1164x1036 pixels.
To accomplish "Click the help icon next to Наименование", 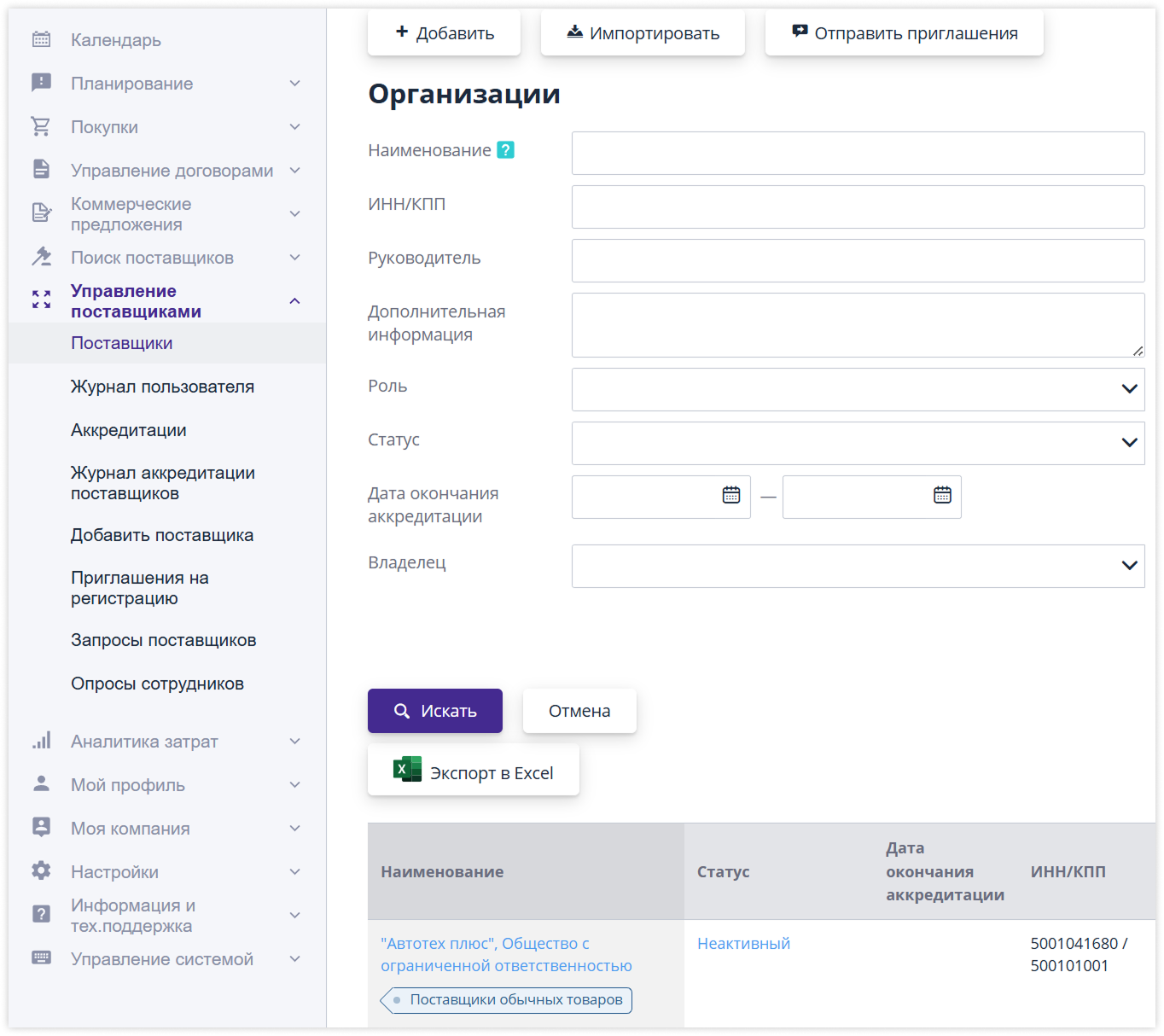I will tap(505, 150).
